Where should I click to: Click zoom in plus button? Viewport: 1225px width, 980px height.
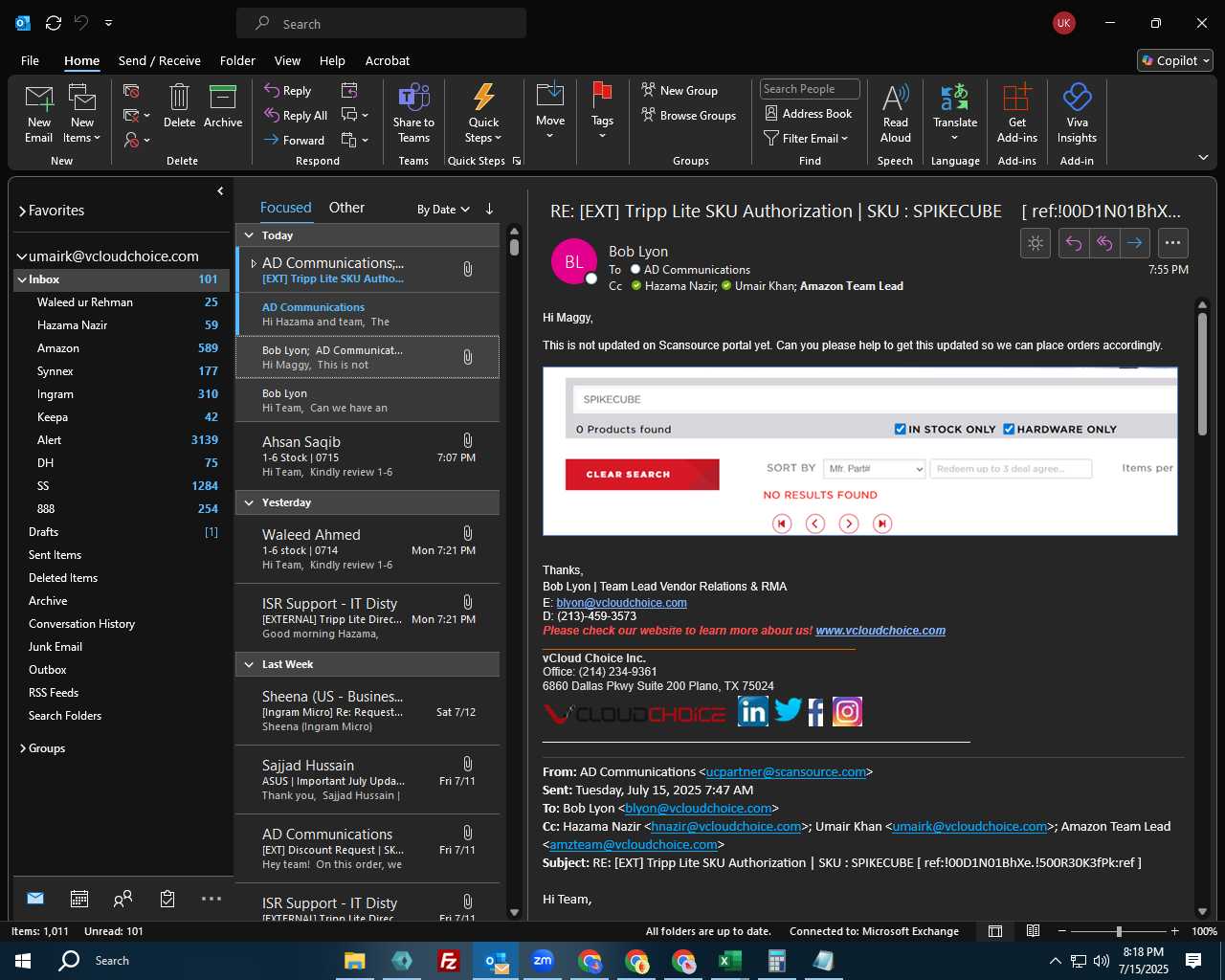coord(1174,931)
